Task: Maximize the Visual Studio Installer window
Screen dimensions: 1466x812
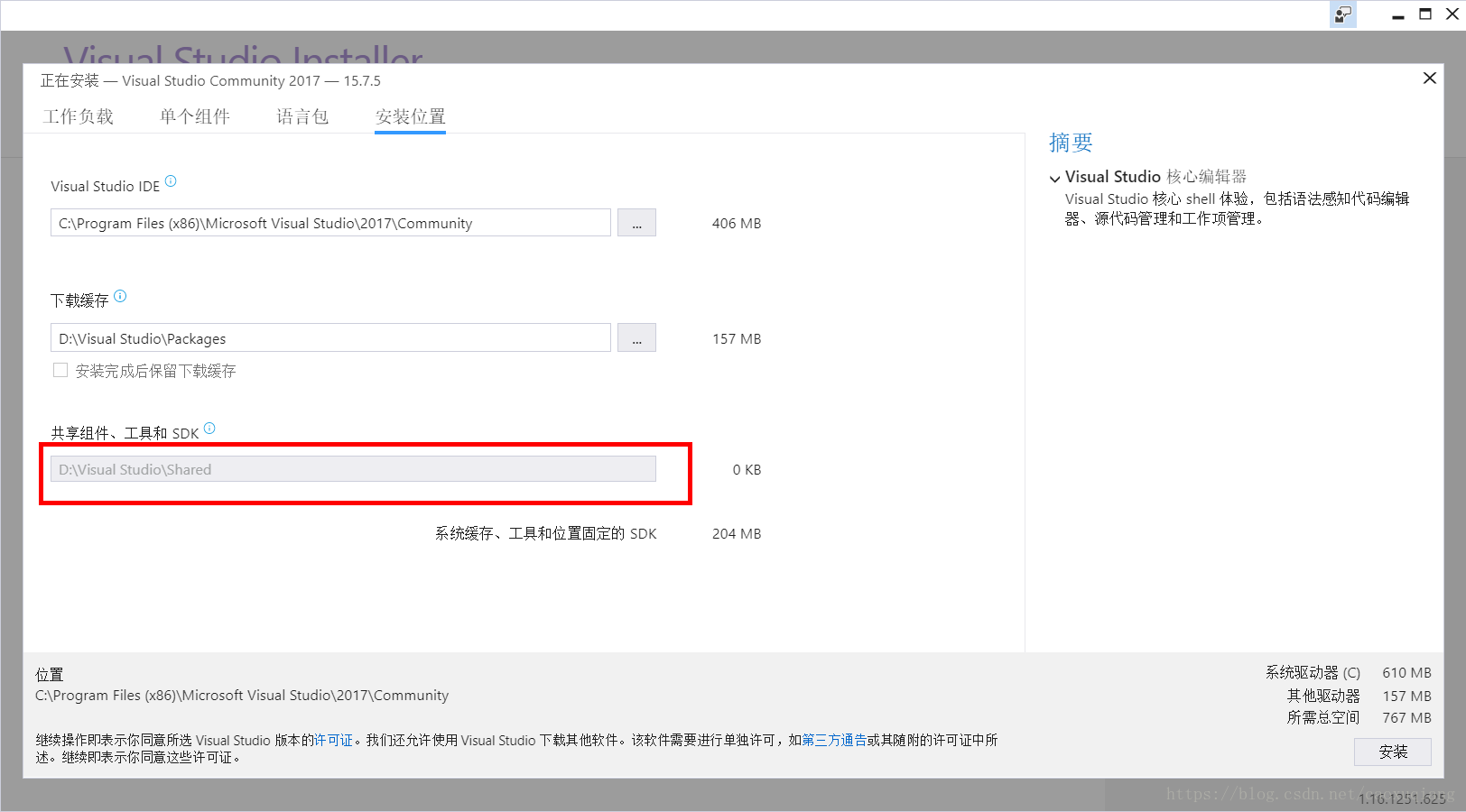Action: 1425,14
